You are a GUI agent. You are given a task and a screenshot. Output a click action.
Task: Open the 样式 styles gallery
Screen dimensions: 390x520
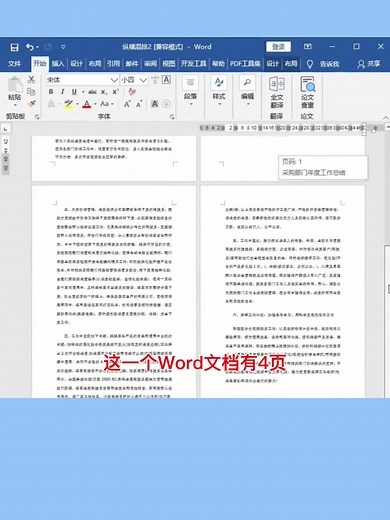pos(219,90)
